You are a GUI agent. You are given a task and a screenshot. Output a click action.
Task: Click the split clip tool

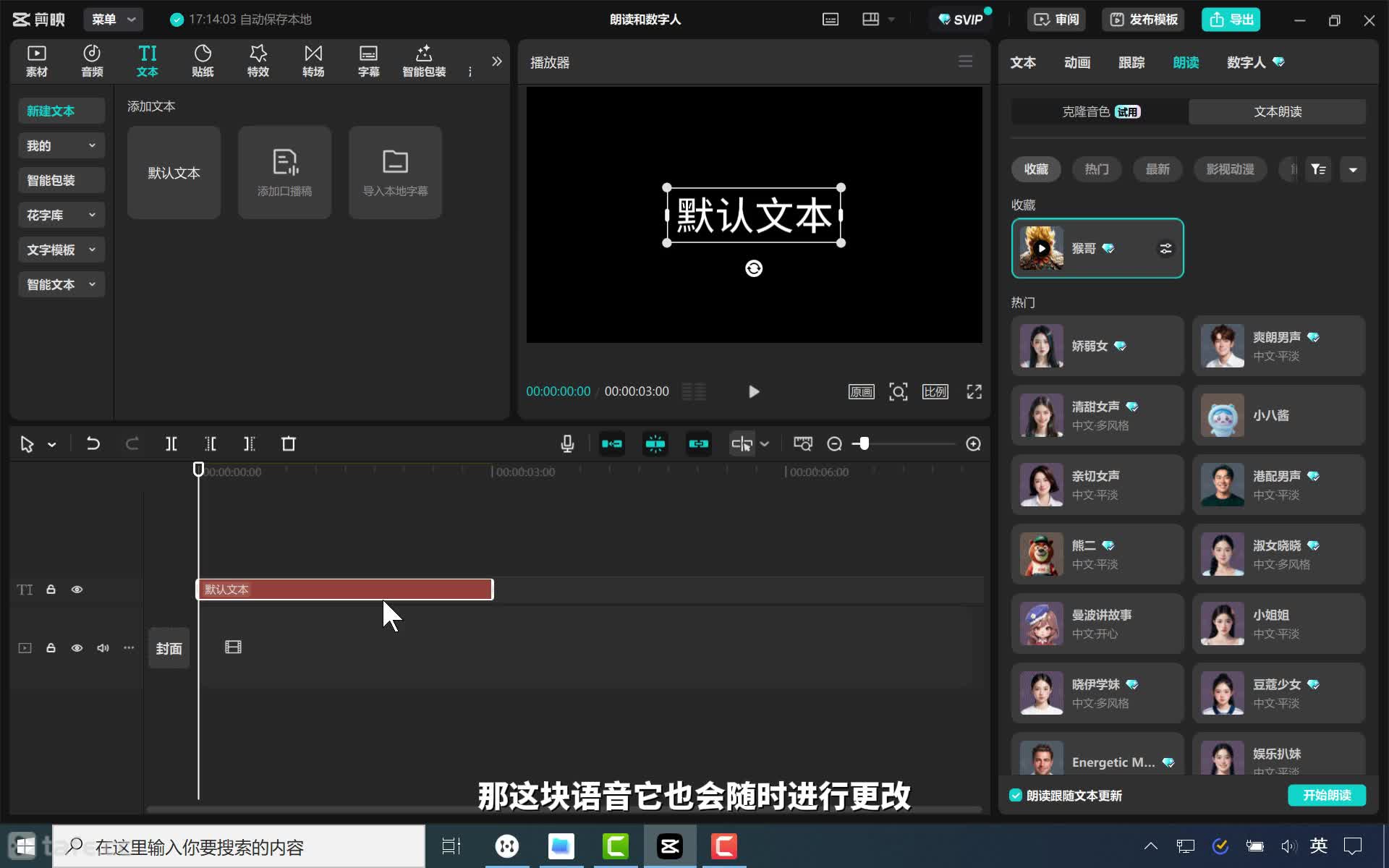(171, 443)
